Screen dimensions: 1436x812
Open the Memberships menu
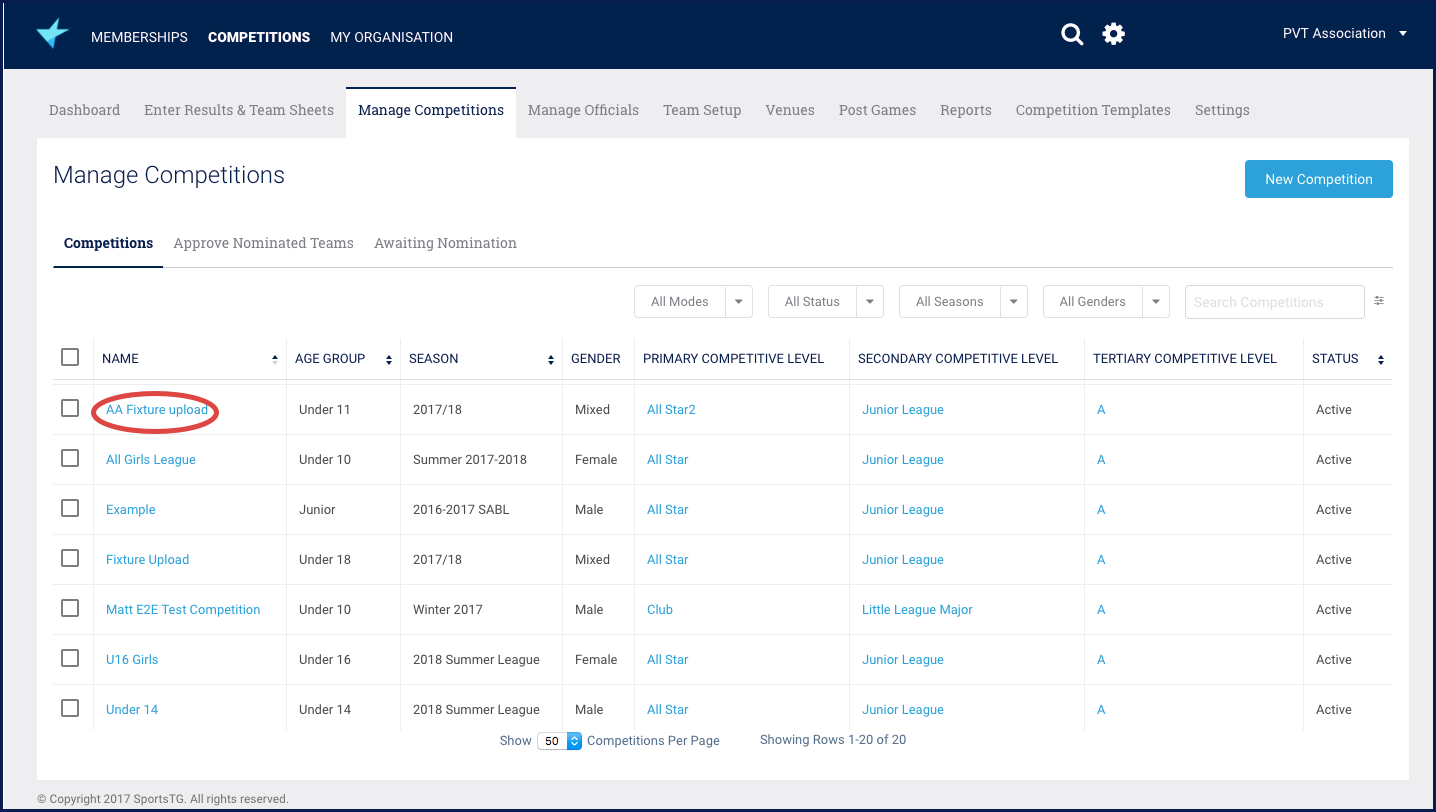[139, 37]
